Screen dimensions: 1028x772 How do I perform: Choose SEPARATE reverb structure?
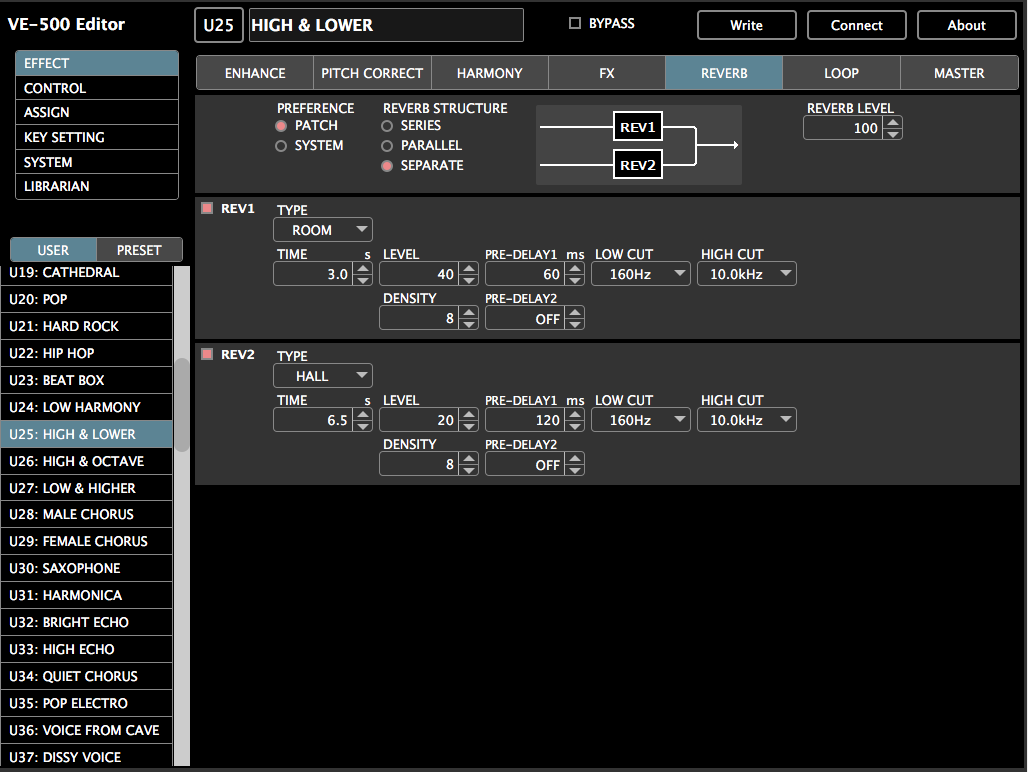coord(387,166)
